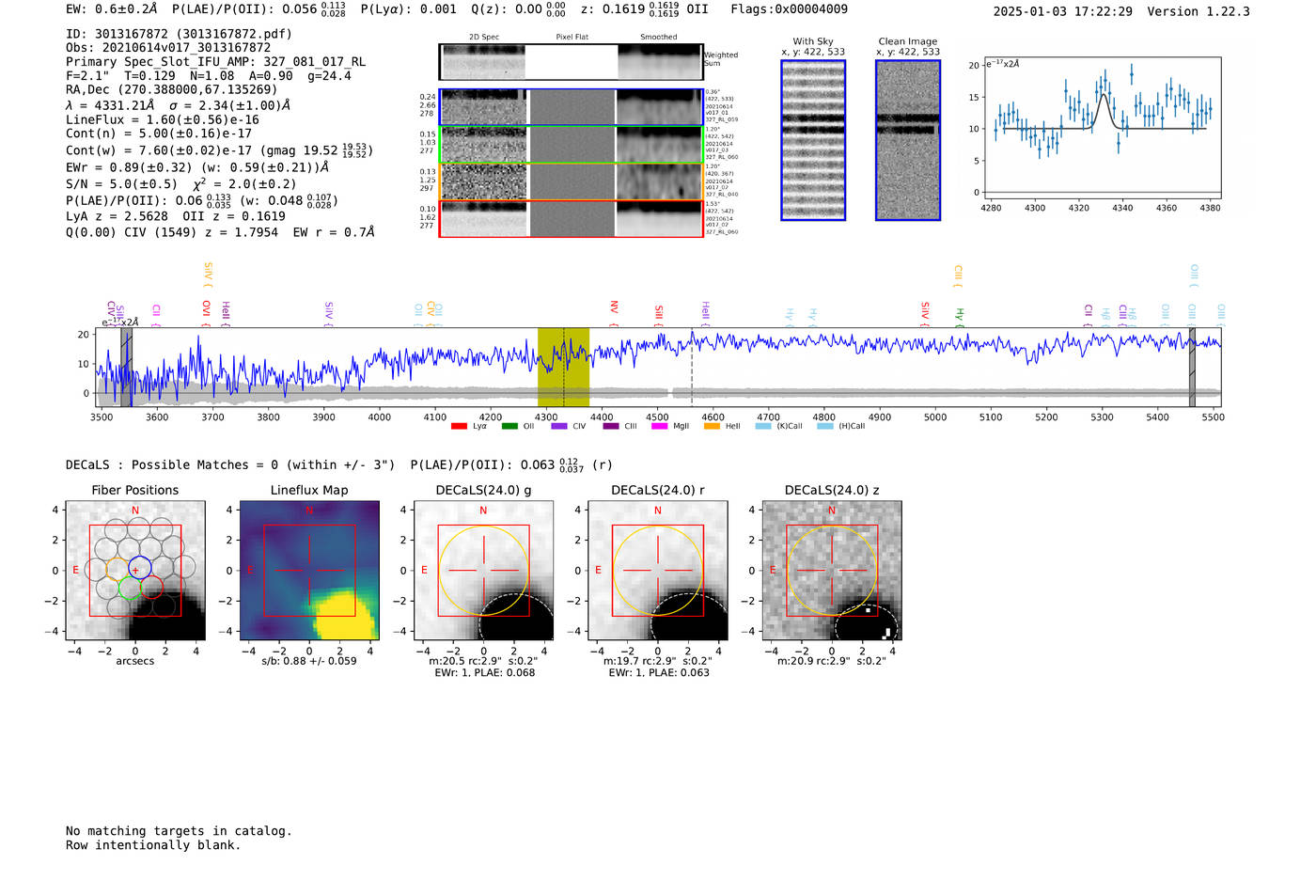Click the red SiII line marker near 4500
Image resolution: width=1316 pixels, height=896 pixels.
[659, 316]
